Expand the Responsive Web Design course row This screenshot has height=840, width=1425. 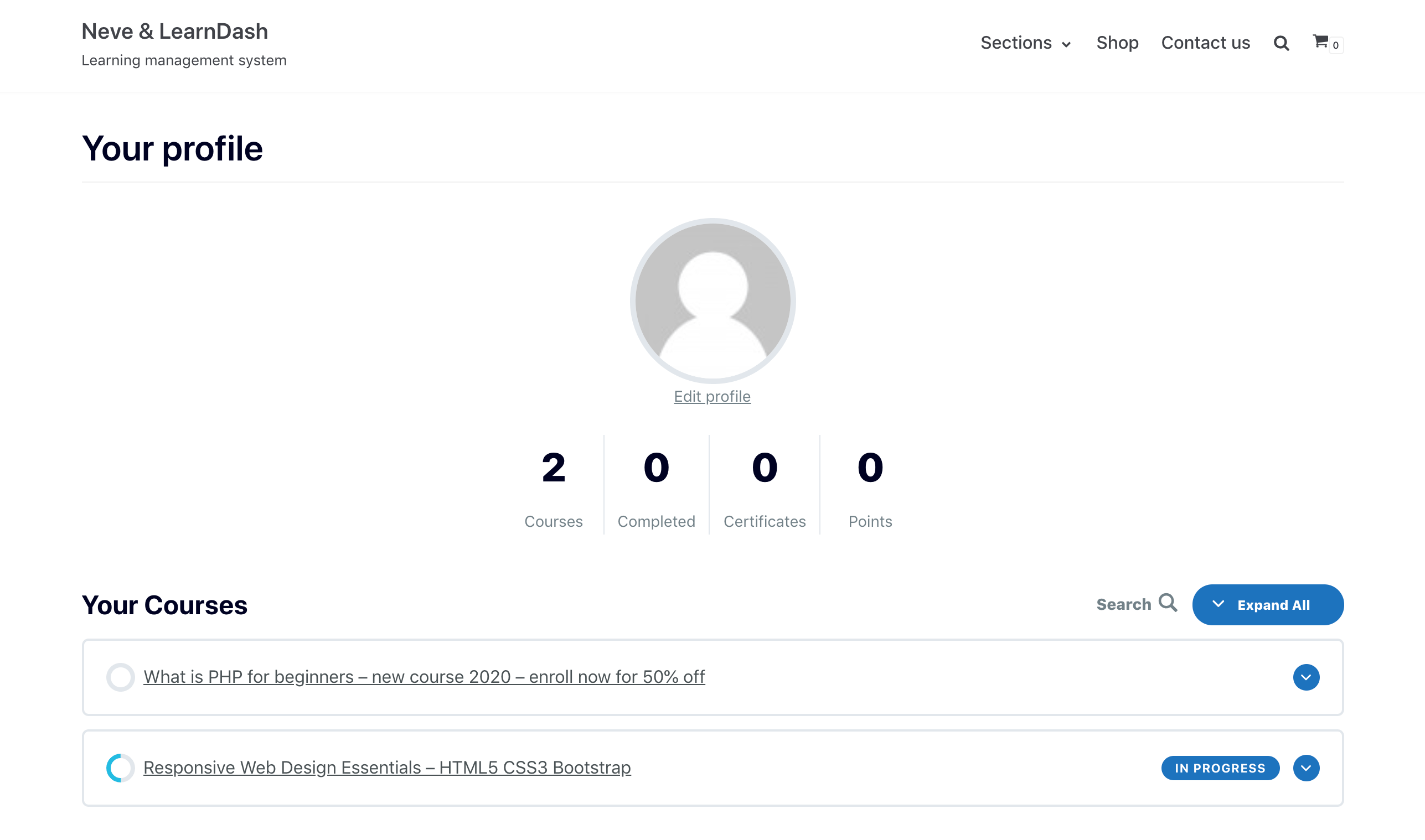(1305, 768)
